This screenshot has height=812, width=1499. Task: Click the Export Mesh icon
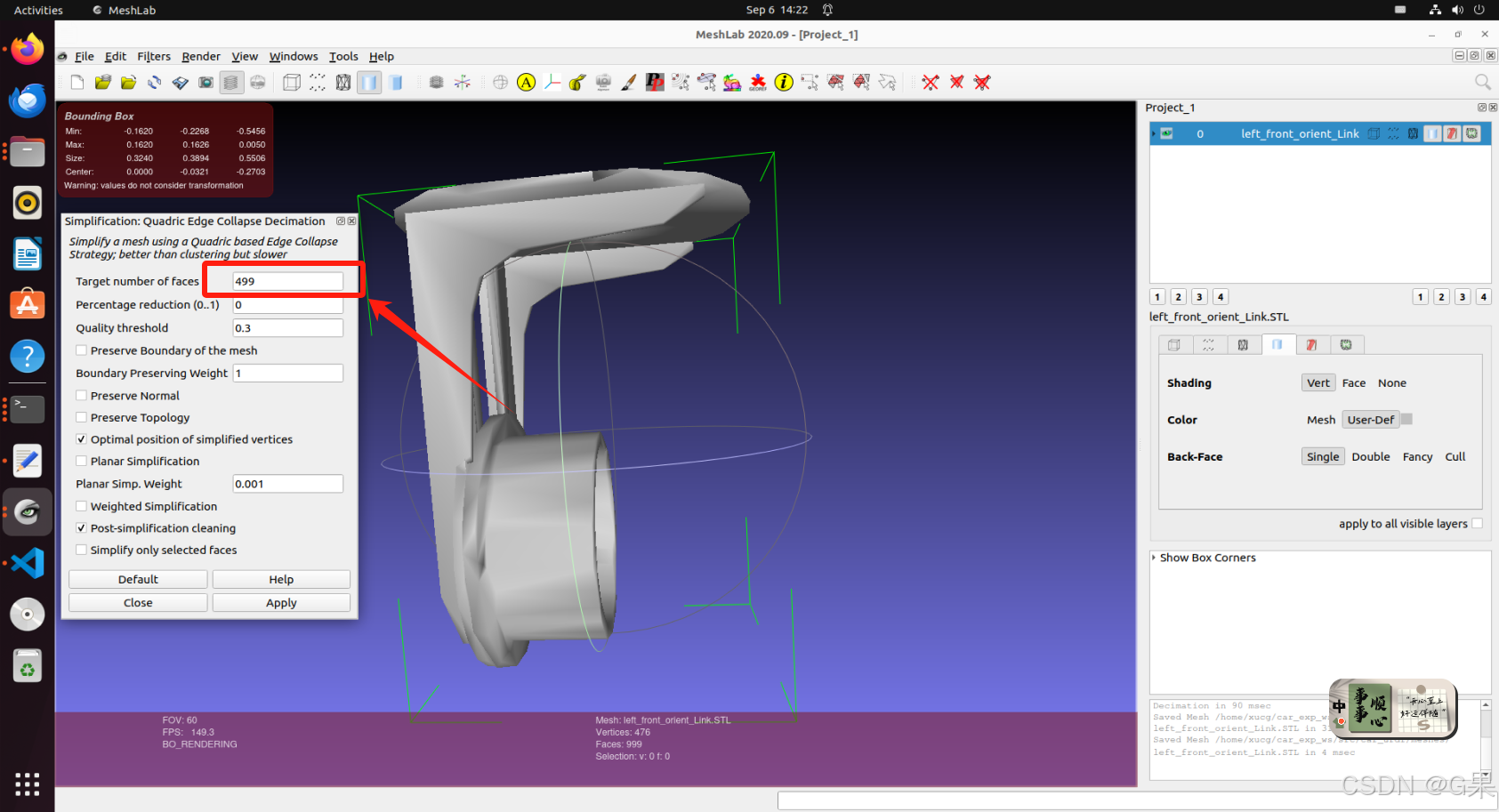point(181,83)
